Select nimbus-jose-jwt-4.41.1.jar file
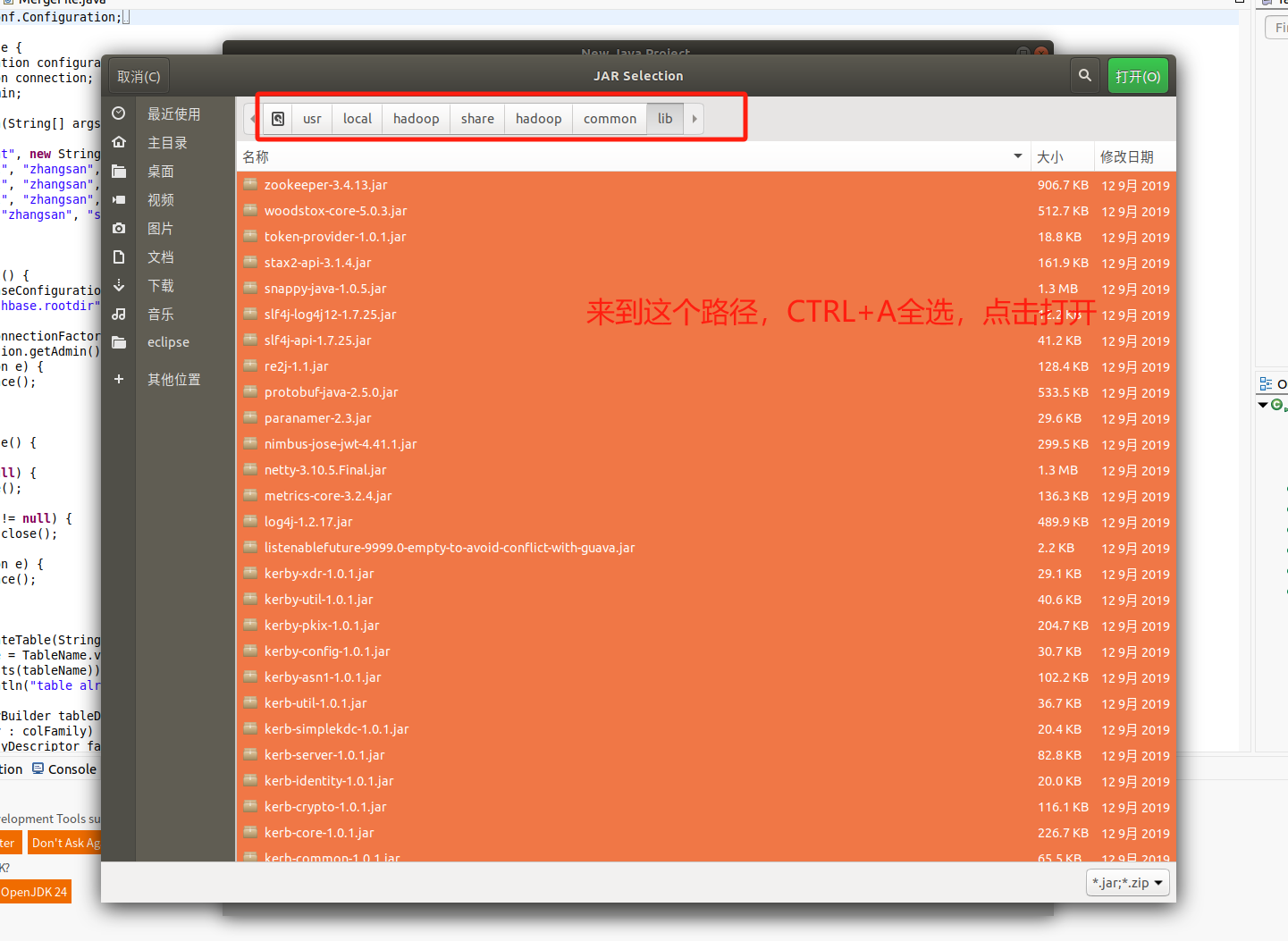Viewport: 1288px width, 941px height. click(706, 444)
